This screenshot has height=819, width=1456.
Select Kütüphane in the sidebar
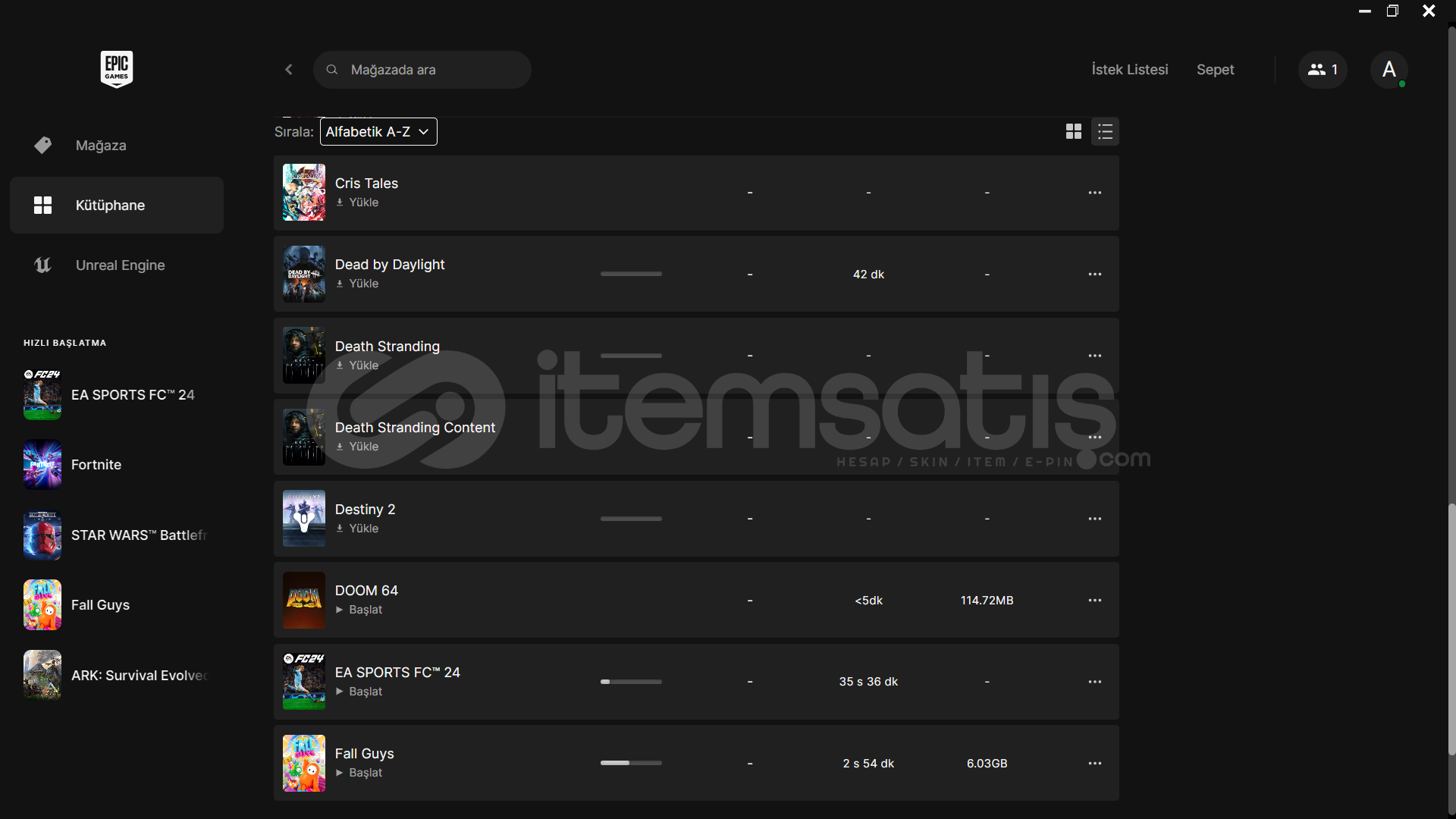point(117,206)
